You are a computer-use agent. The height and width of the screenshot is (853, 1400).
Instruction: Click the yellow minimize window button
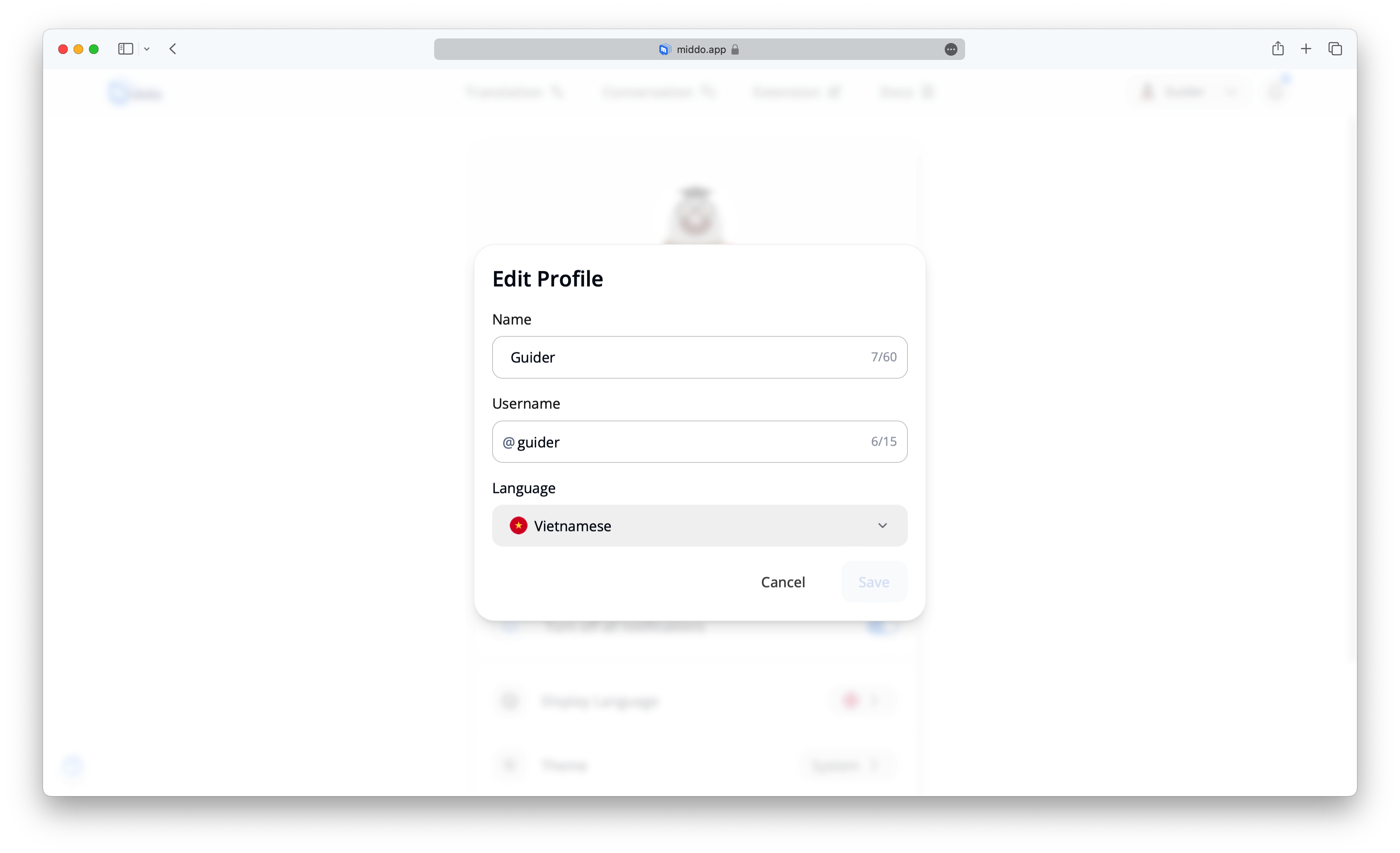[x=78, y=50]
